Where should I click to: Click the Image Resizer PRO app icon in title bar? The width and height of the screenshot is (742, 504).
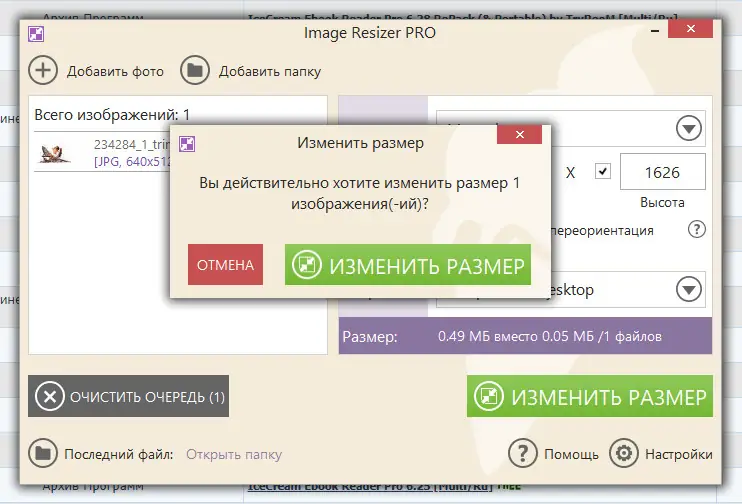tap(36, 34)
